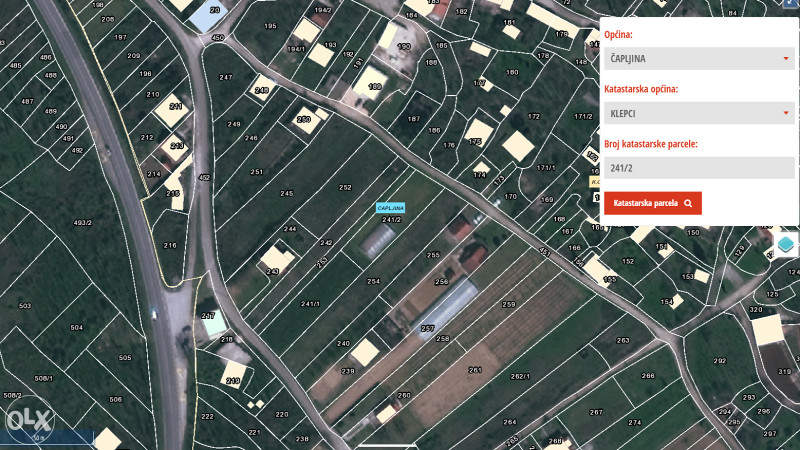Pick parcel 264

tap(510, 422)
